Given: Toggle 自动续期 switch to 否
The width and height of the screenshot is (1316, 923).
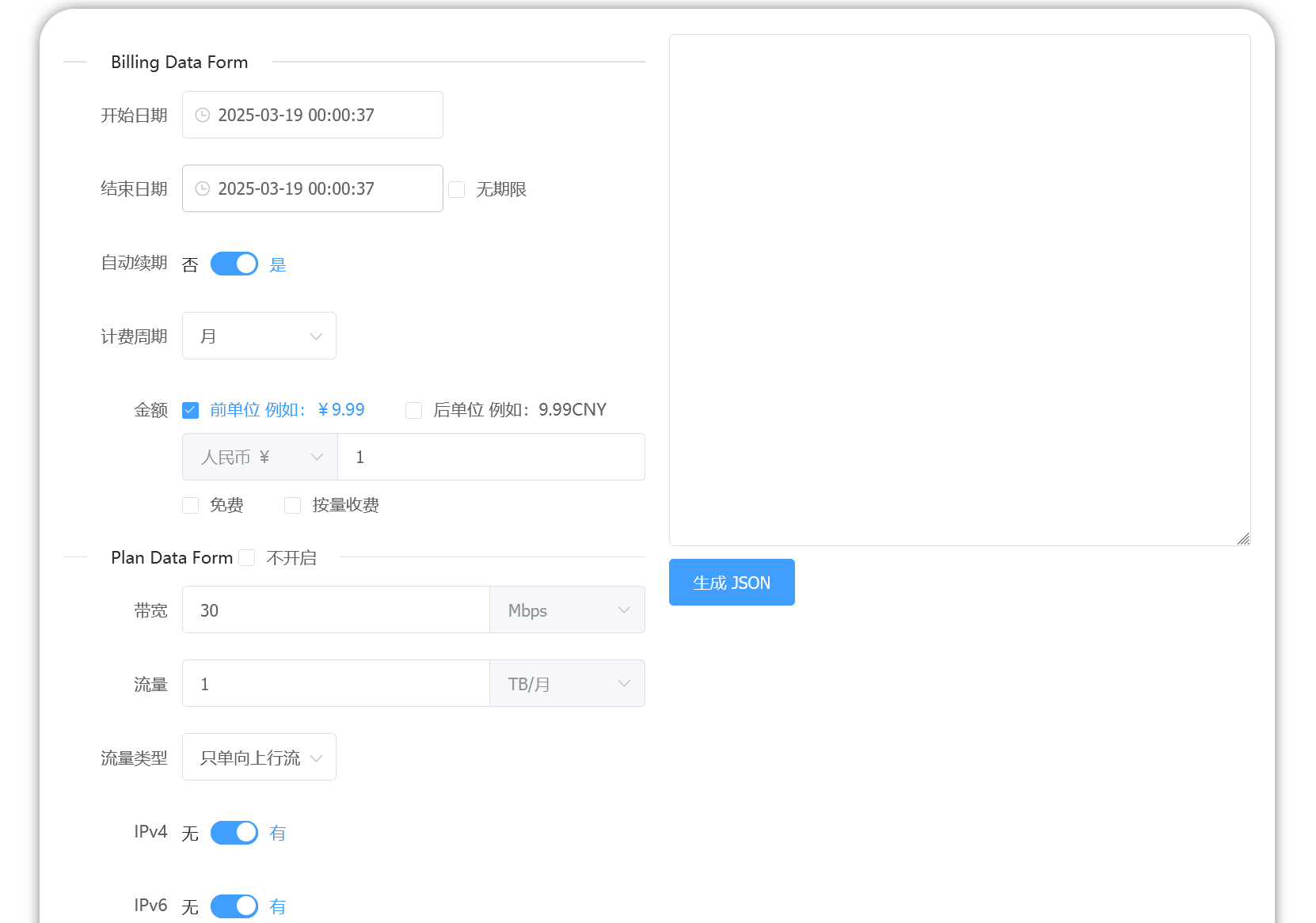Looking at the screenshot, I should 234,264.
